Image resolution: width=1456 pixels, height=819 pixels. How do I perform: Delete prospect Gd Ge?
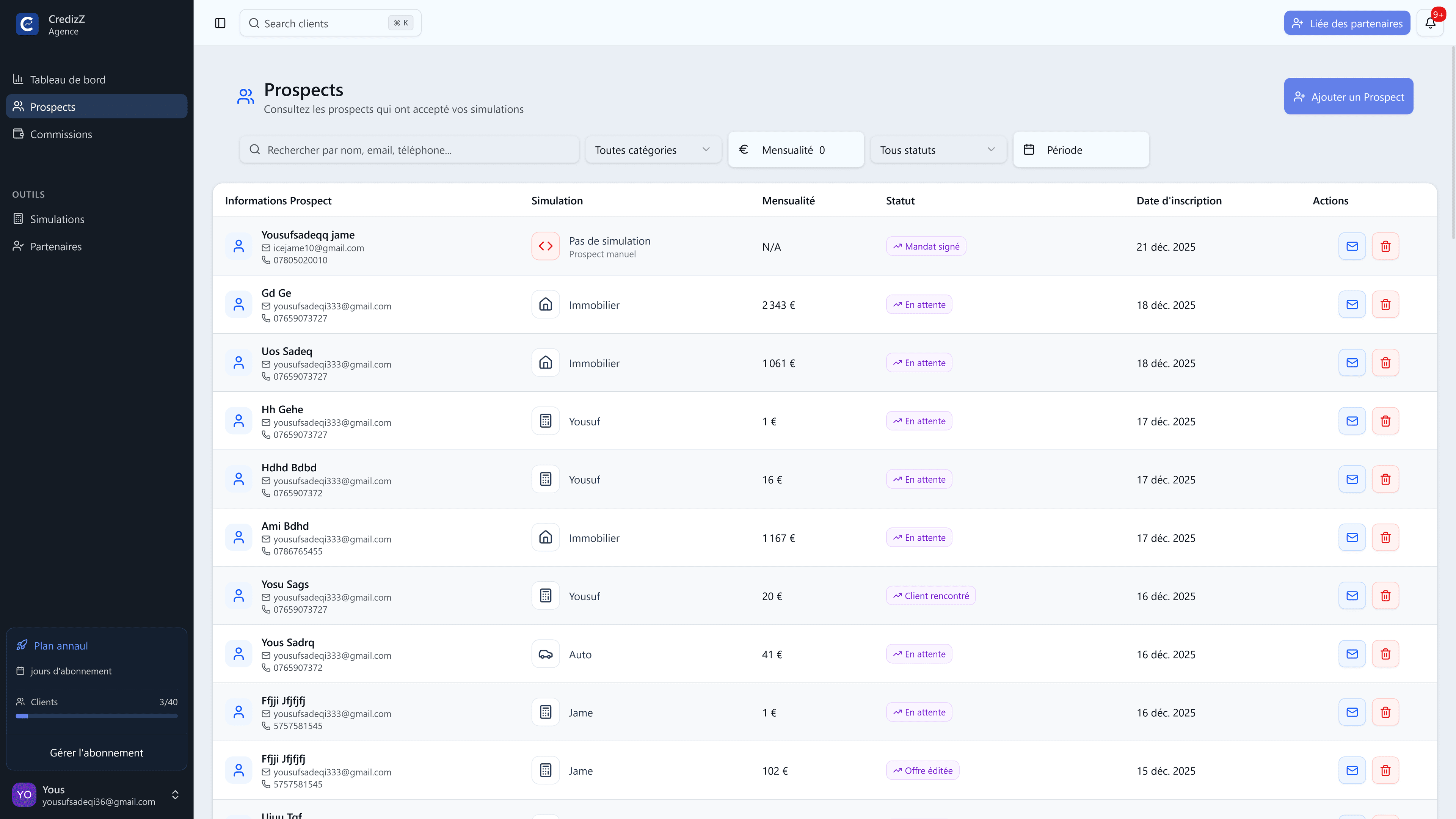click(1385, 304)
